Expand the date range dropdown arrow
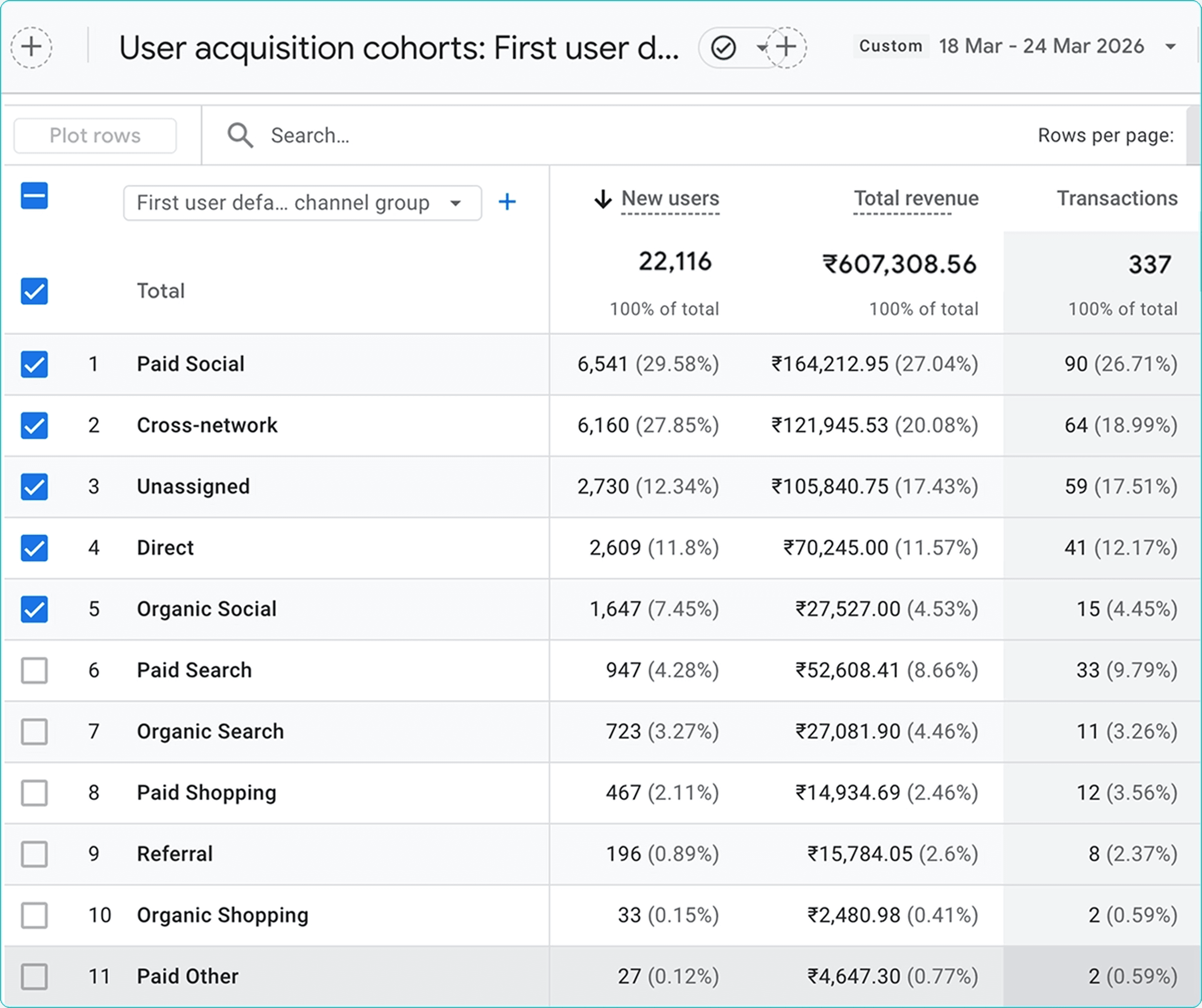 click(1171, 47)
